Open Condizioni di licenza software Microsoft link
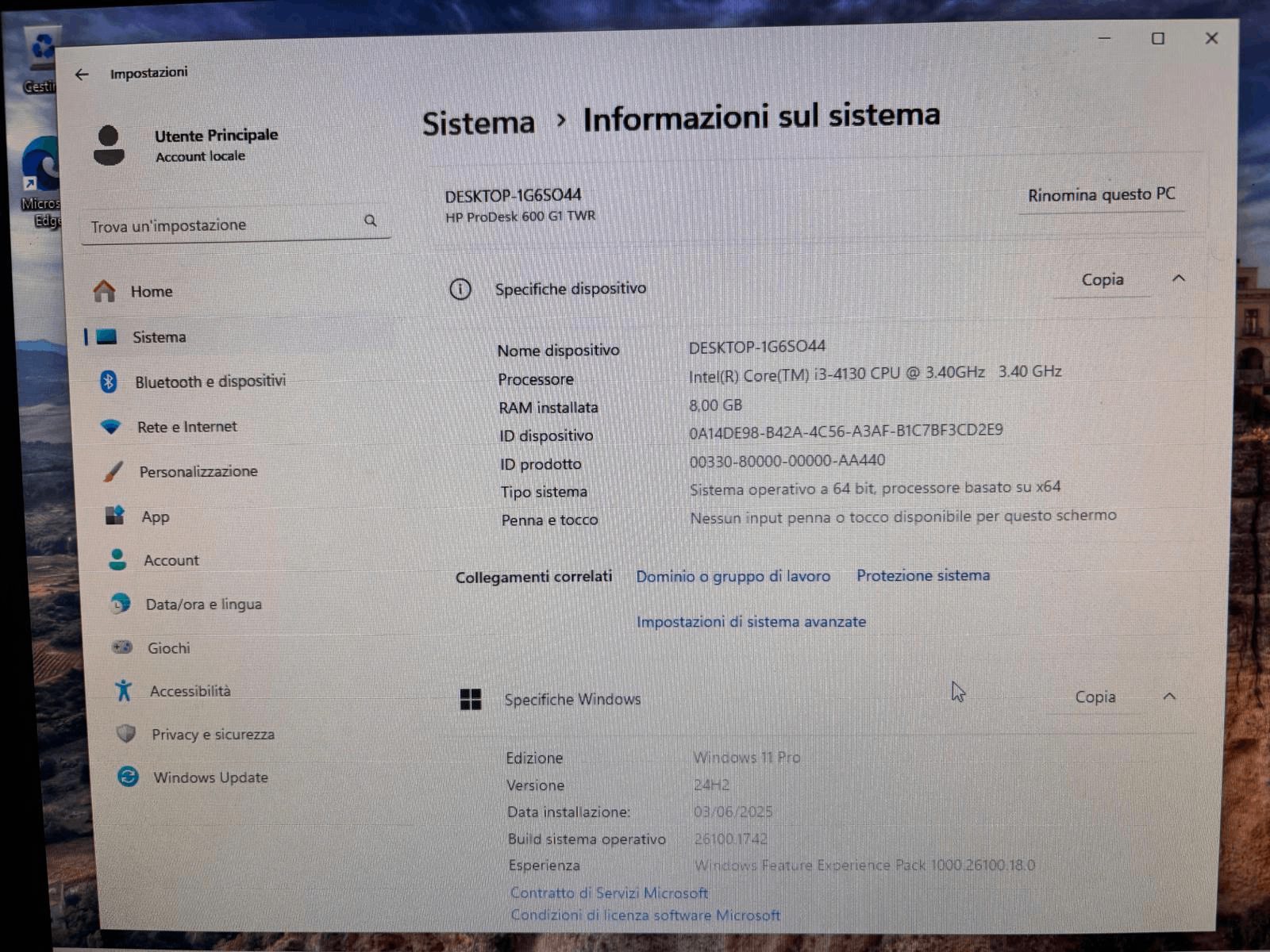The width and height of the screenshot is (1270, 952). pyautogui.click(x=645, y=915)
